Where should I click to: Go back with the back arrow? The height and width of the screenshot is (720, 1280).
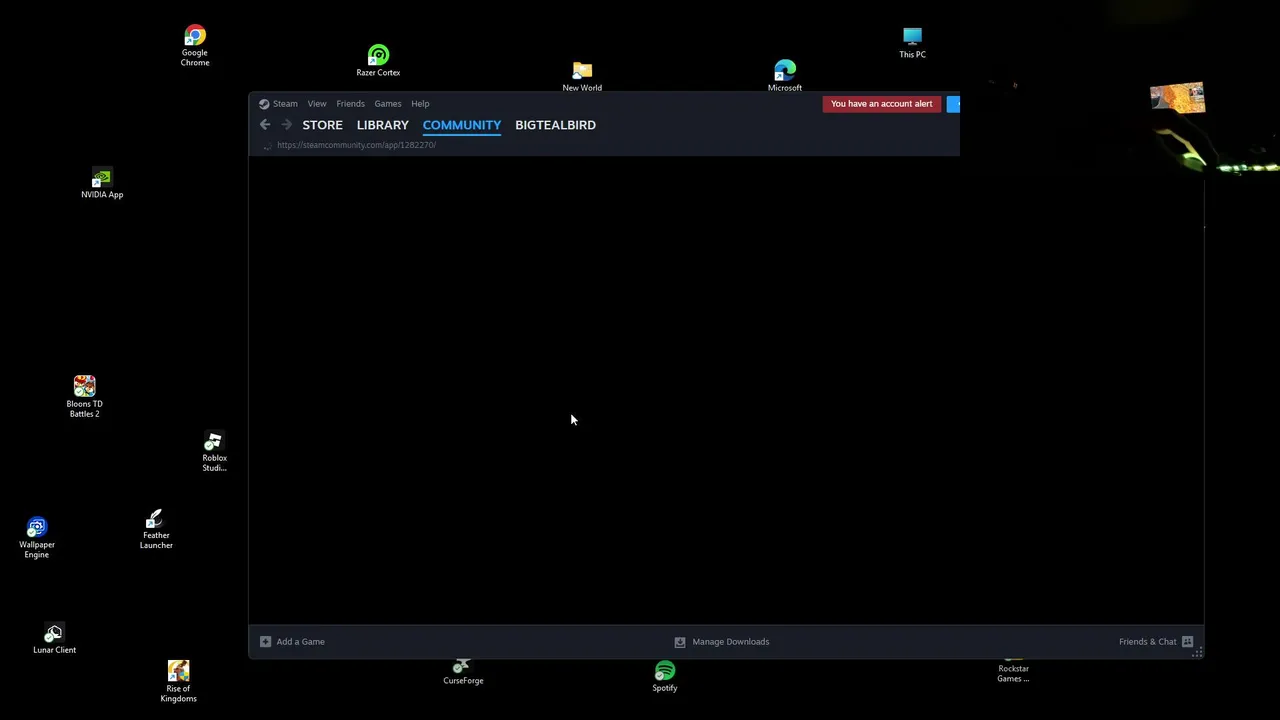[265, 125]
